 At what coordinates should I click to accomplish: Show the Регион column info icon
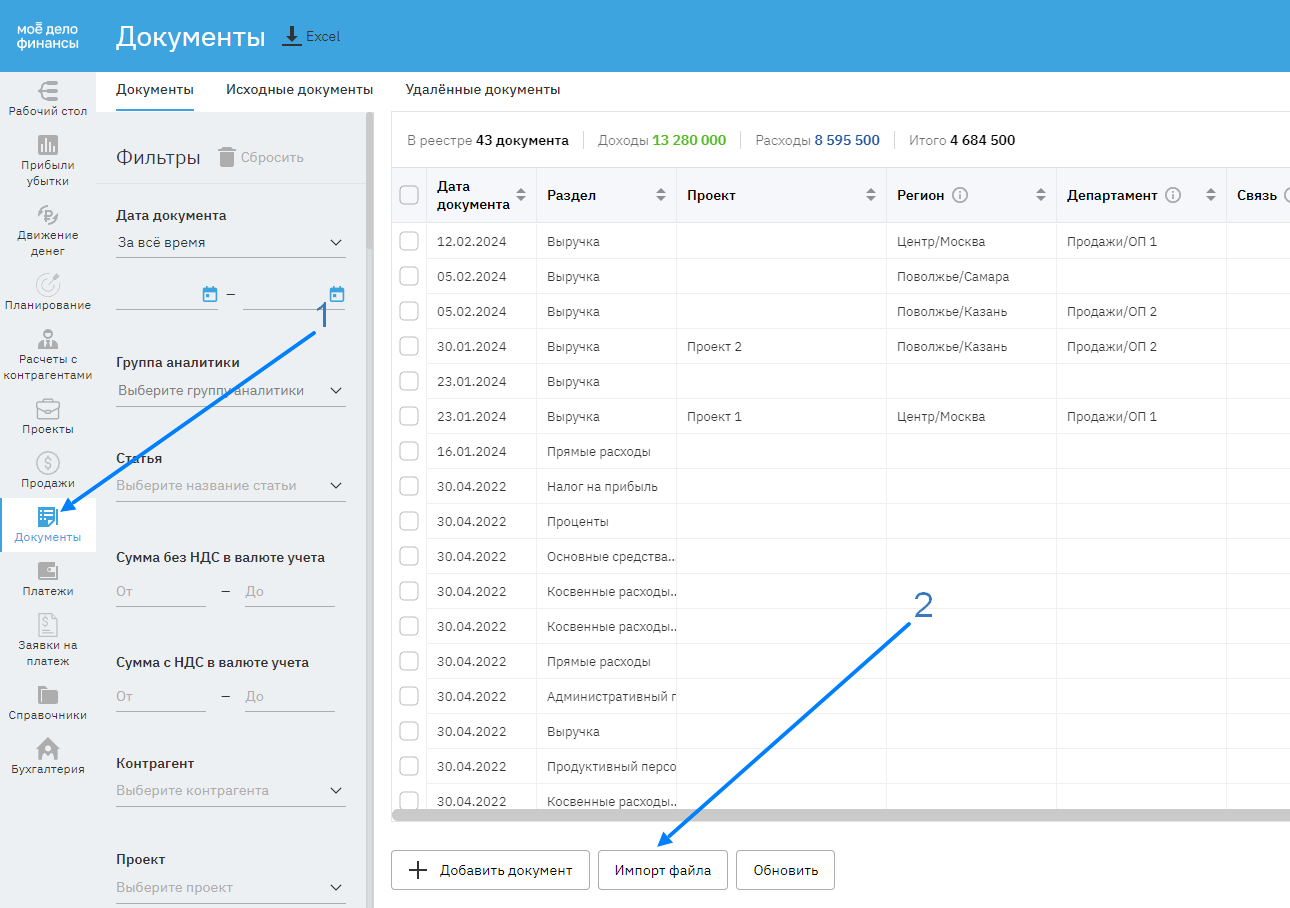pyautogui.click(x=960, y=195)
